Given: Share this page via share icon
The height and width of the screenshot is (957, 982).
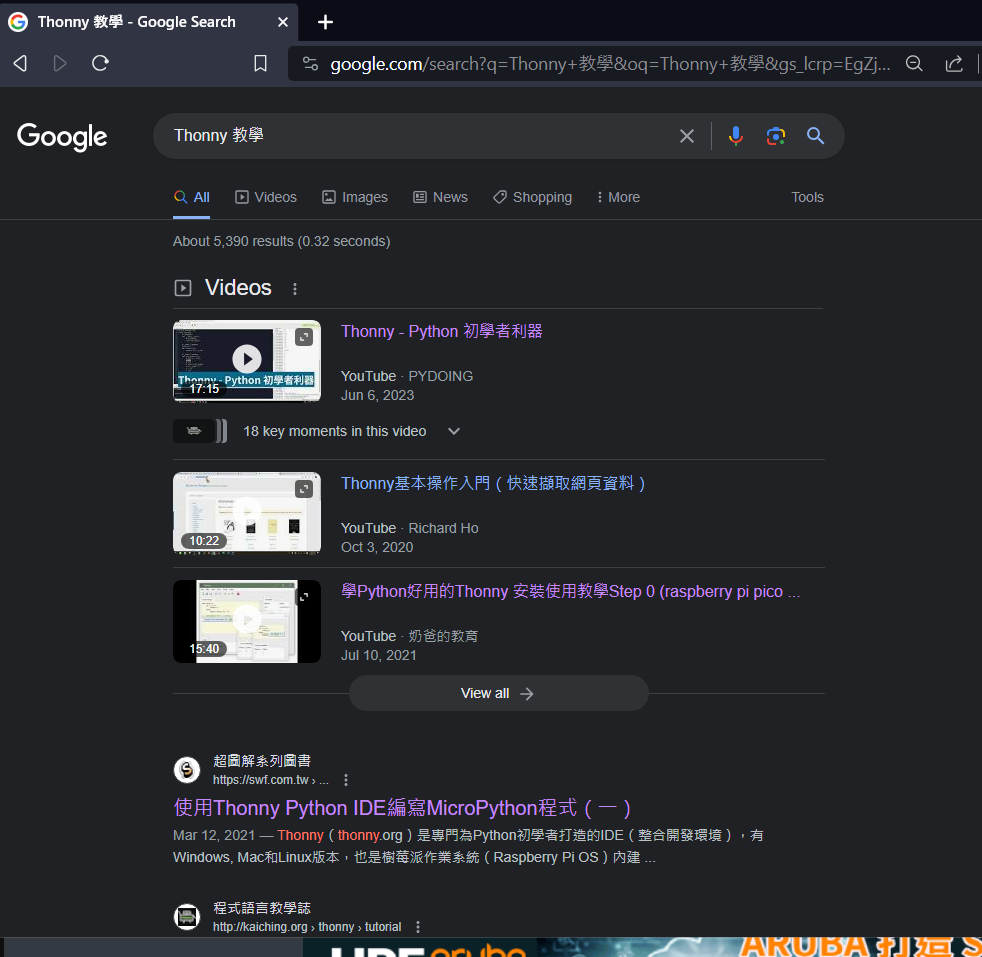Looking at the screenshot, I should (x=954, y=63).
